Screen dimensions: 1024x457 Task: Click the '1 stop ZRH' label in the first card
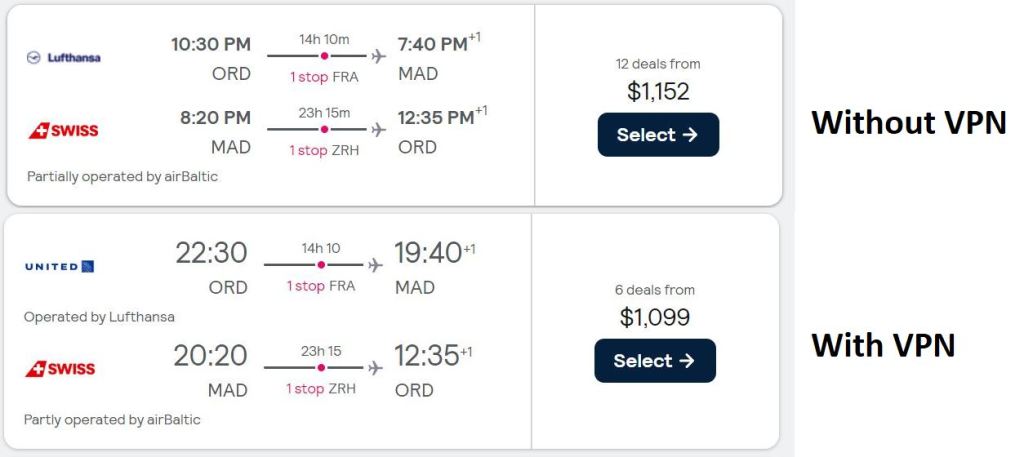coord(324,150)
